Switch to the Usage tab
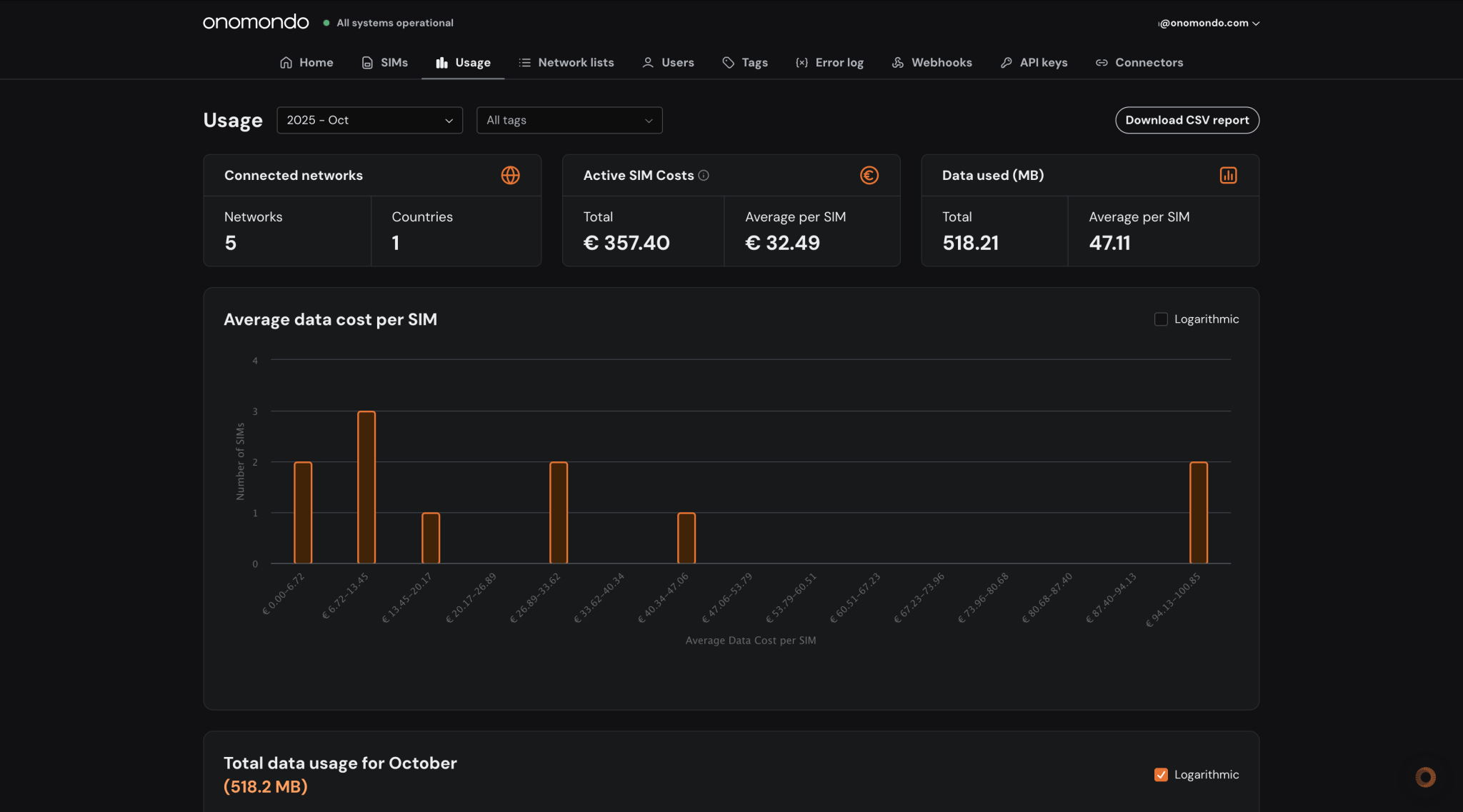The image size is (1463, 812). (x=463, y=62)
